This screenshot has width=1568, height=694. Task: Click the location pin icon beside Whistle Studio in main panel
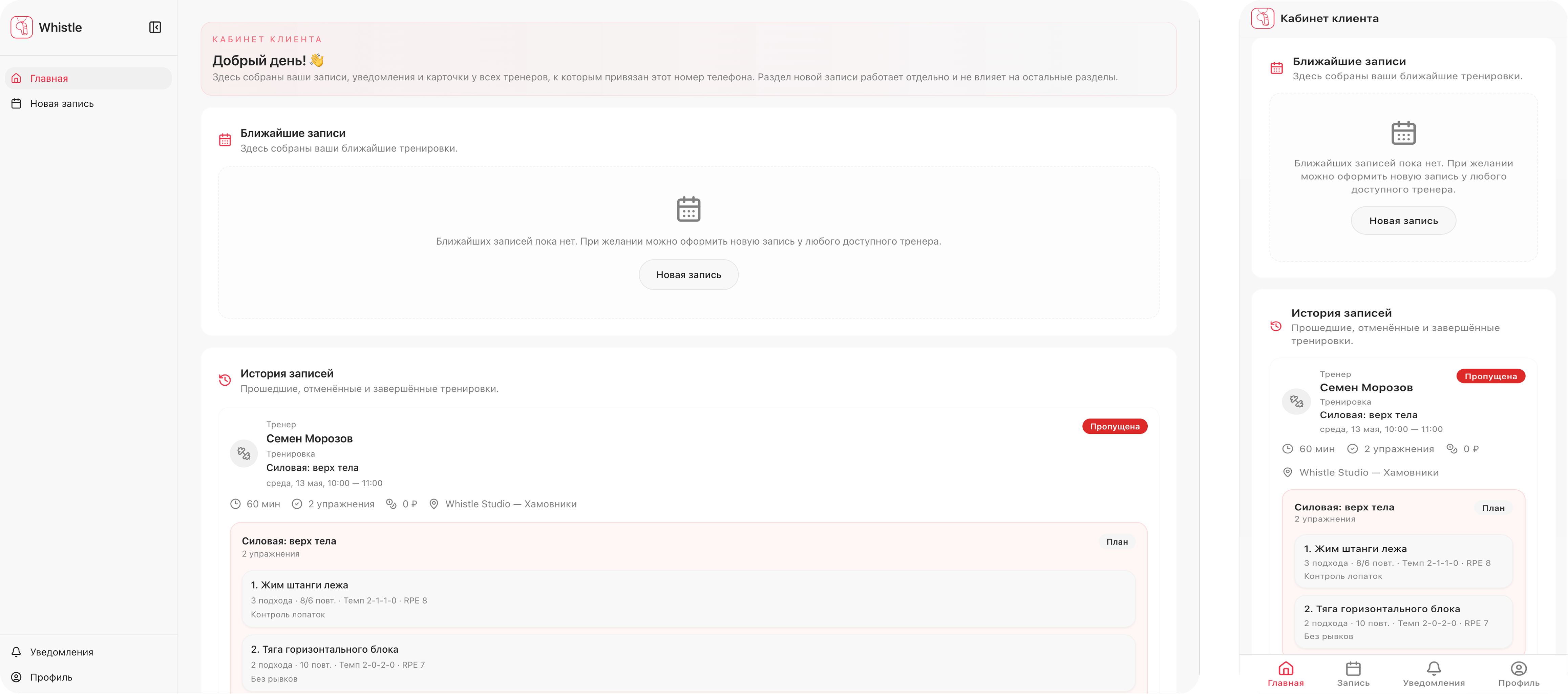tap(434, 504)
